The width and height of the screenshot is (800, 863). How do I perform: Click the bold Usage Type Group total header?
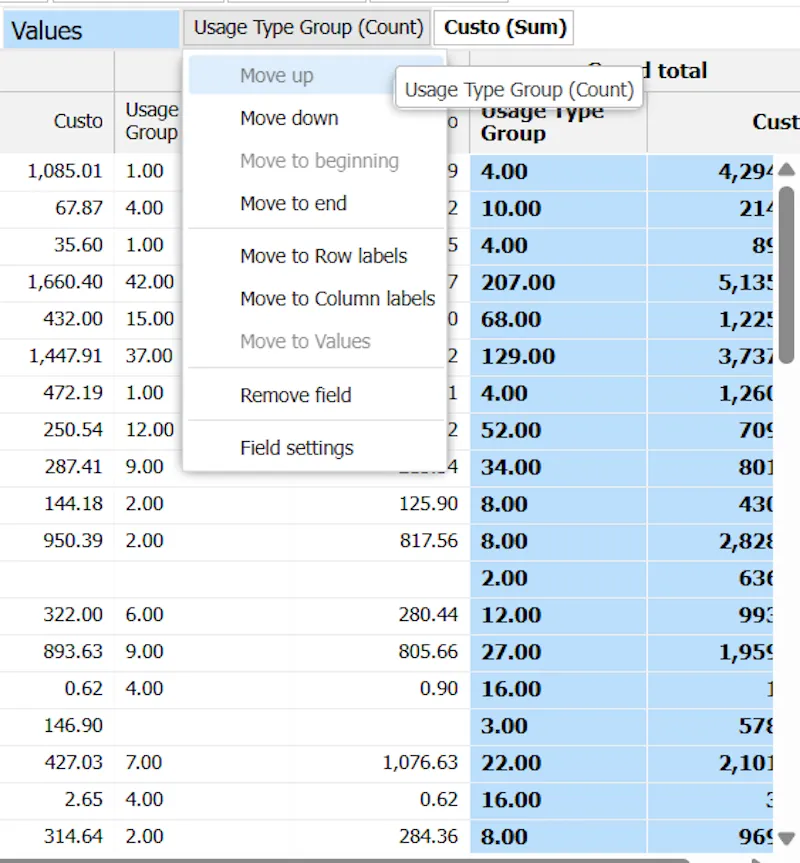[x=558, y=122]
